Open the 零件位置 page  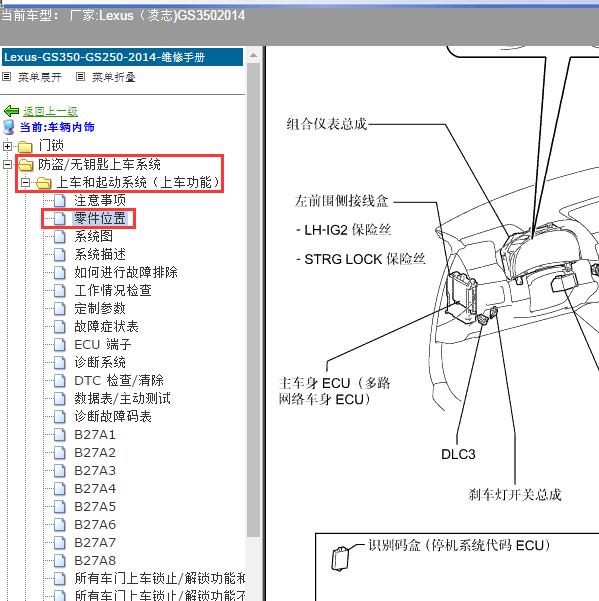(x=100, y=218)
